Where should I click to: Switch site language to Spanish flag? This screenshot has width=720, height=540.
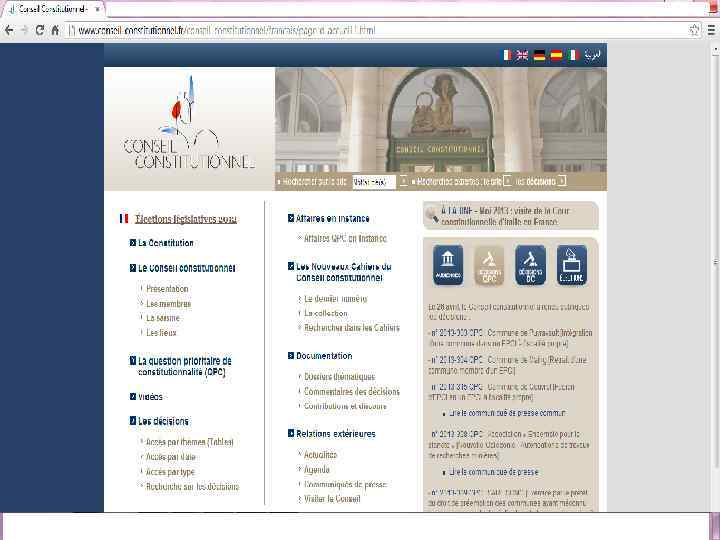(556, 55)
